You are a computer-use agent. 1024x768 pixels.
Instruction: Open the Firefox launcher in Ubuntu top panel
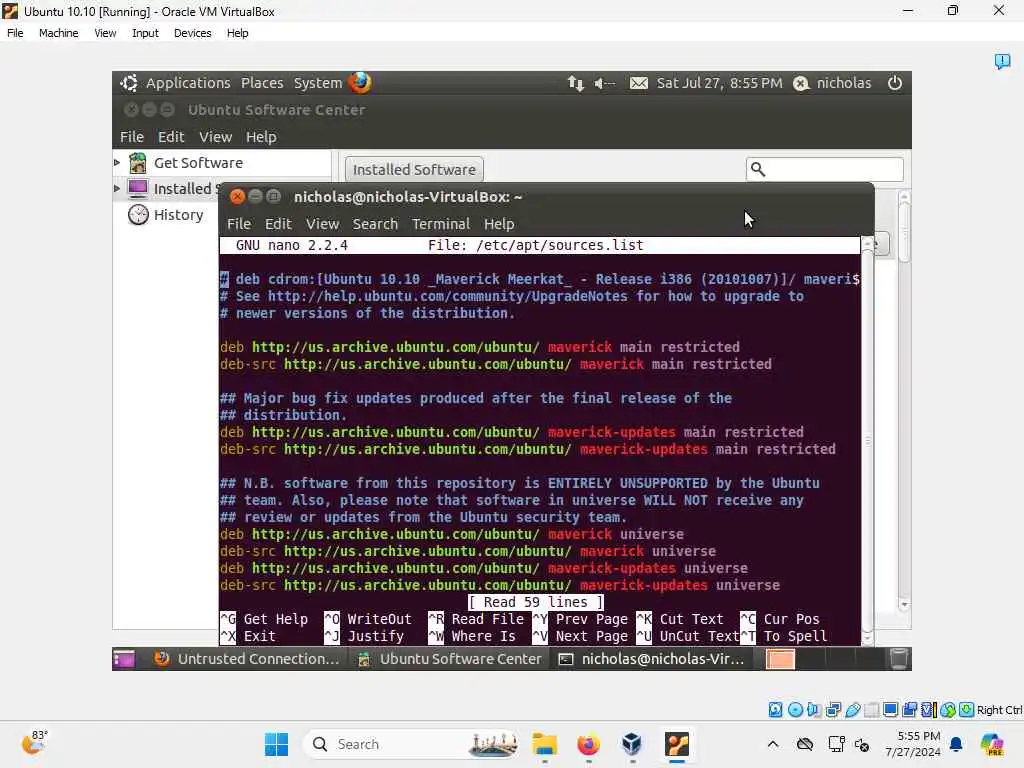point(360,83)
